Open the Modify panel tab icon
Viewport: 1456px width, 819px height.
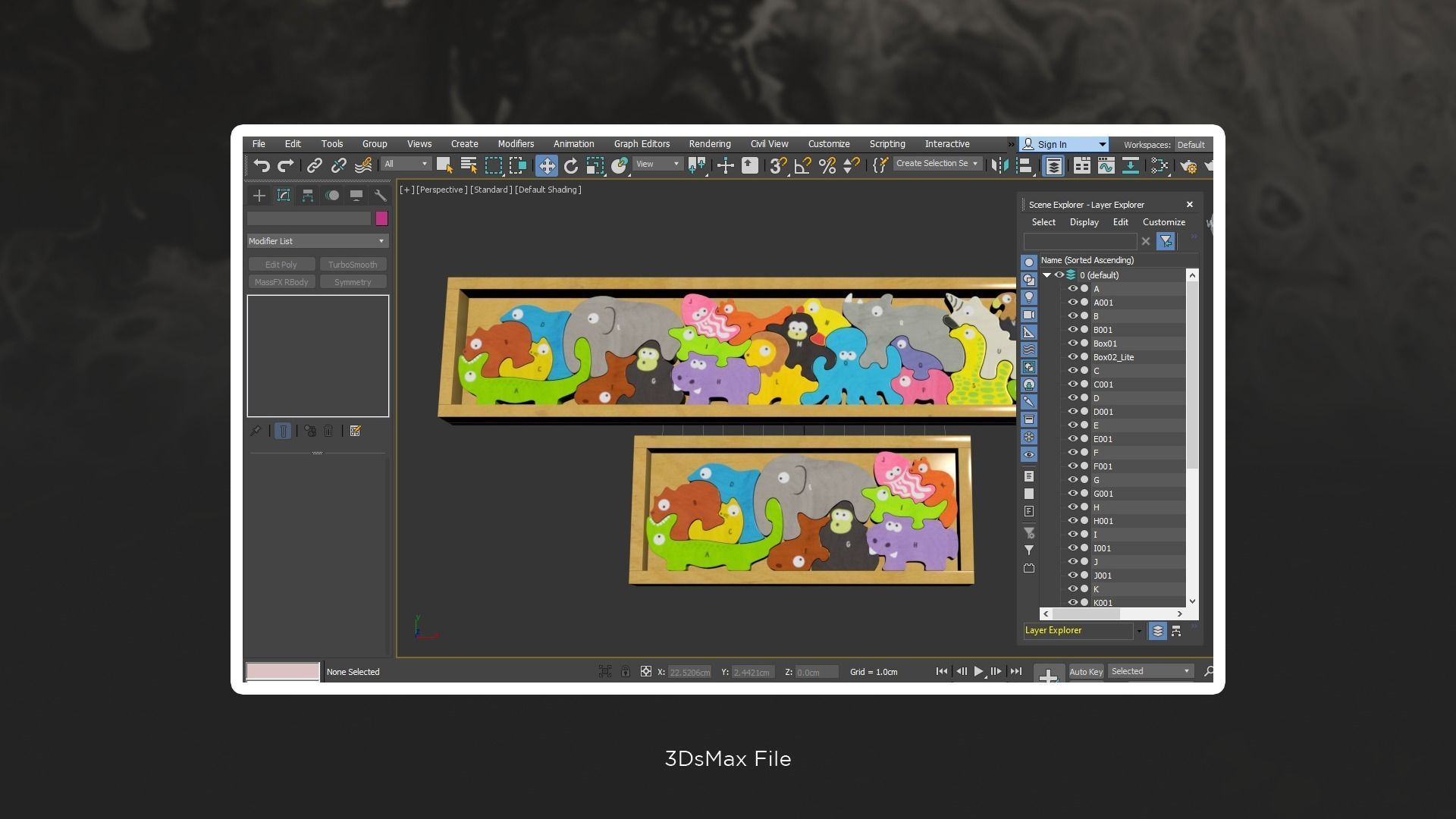click(284, 196)
